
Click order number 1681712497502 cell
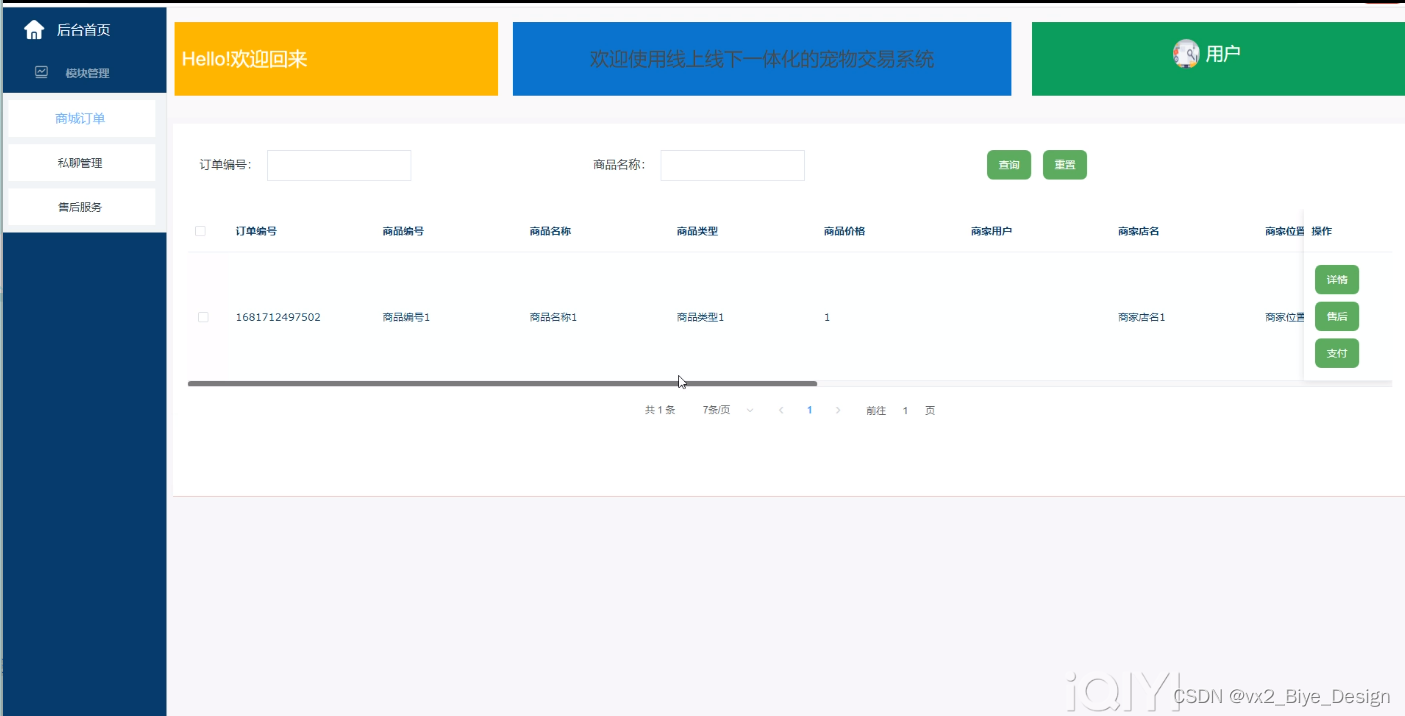pos(278,317)
